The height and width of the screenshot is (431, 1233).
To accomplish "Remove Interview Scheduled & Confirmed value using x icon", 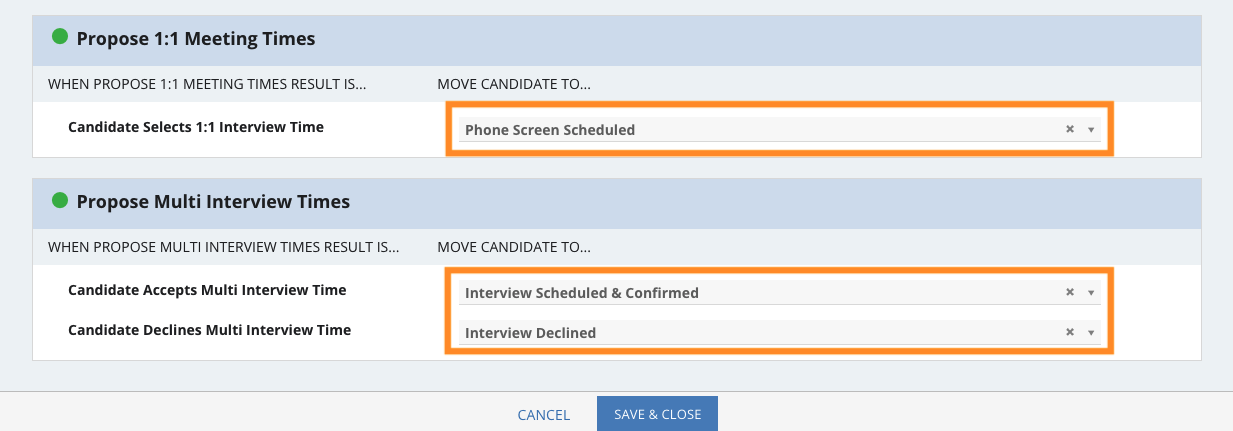I will point(1069,292).
